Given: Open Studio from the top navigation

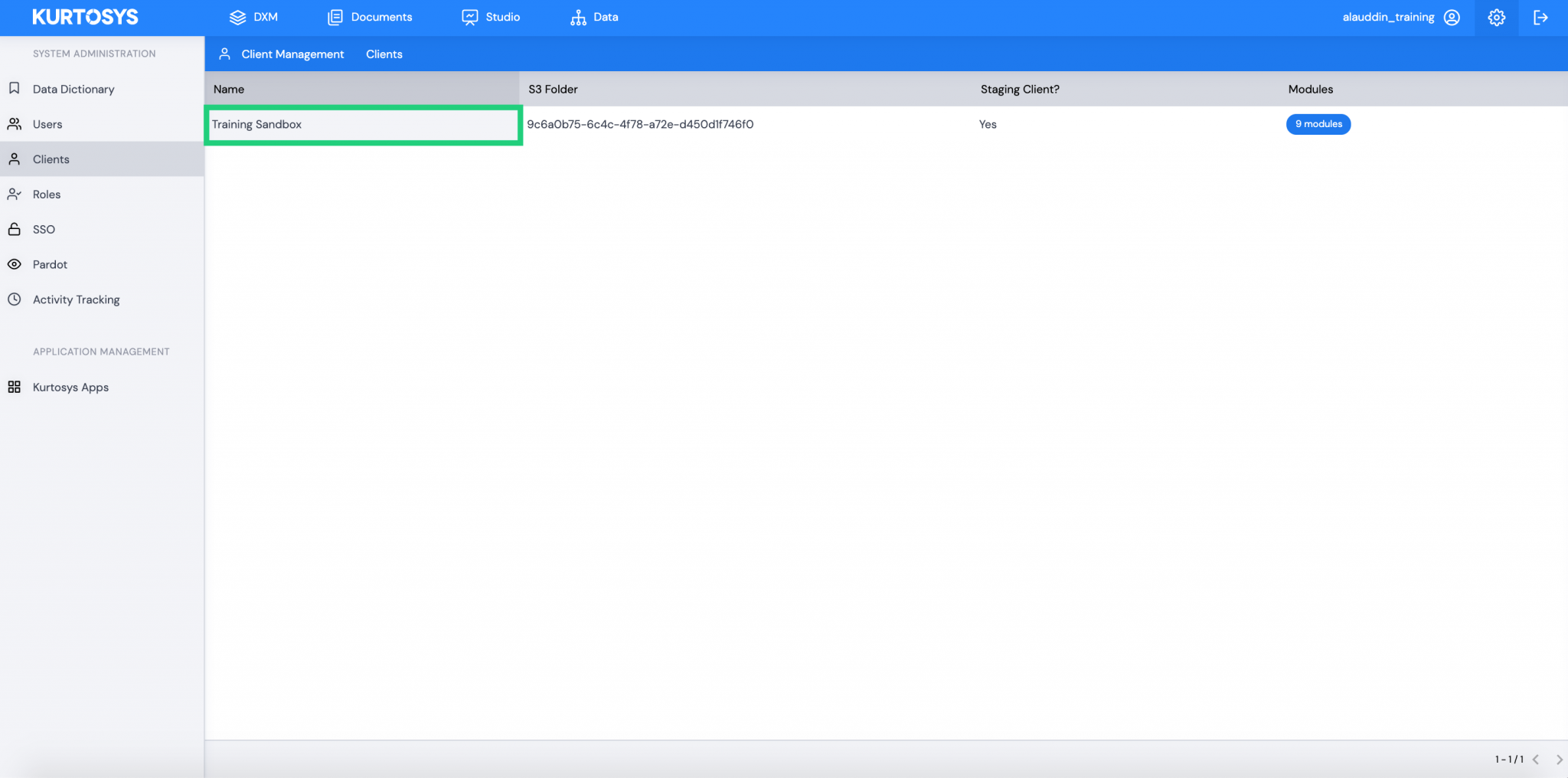Looking at the screenshot, I should click(x=470, y=16).
